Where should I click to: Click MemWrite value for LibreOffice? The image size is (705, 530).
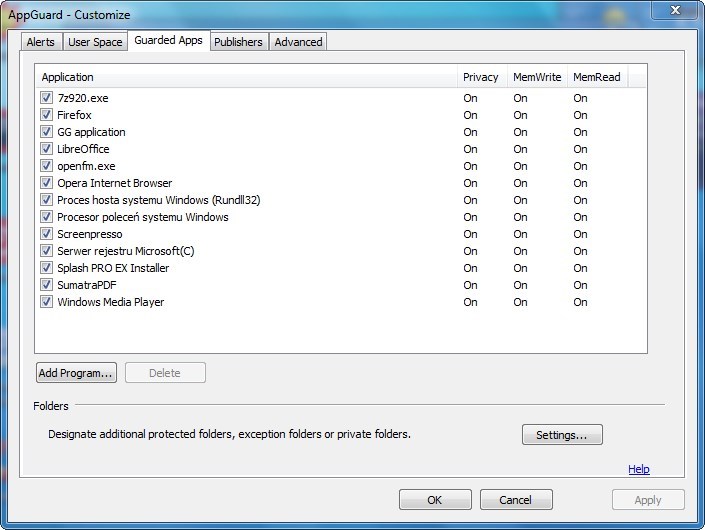[x=520, y=149]
